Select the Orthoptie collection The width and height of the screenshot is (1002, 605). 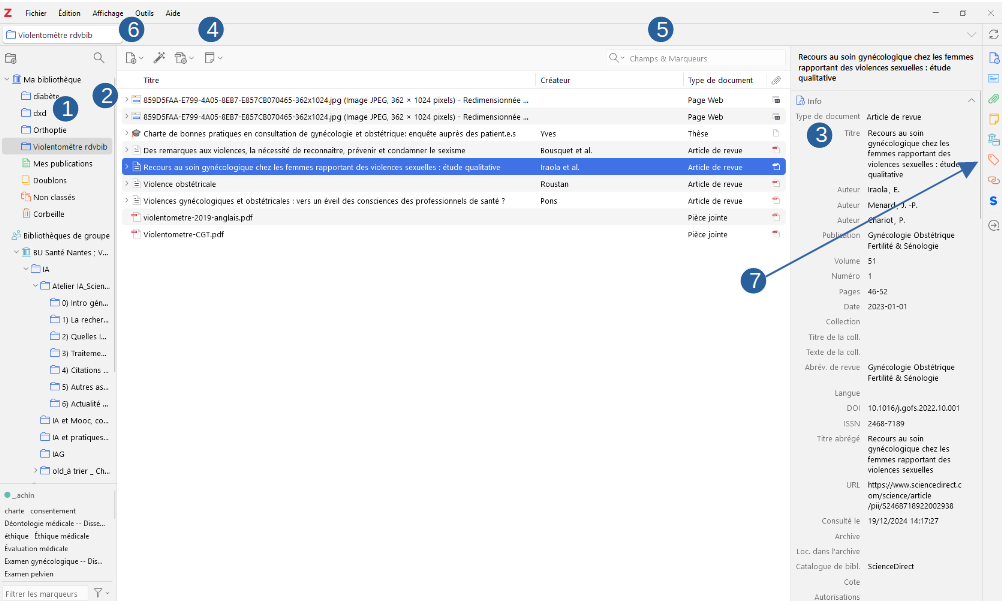49,129
